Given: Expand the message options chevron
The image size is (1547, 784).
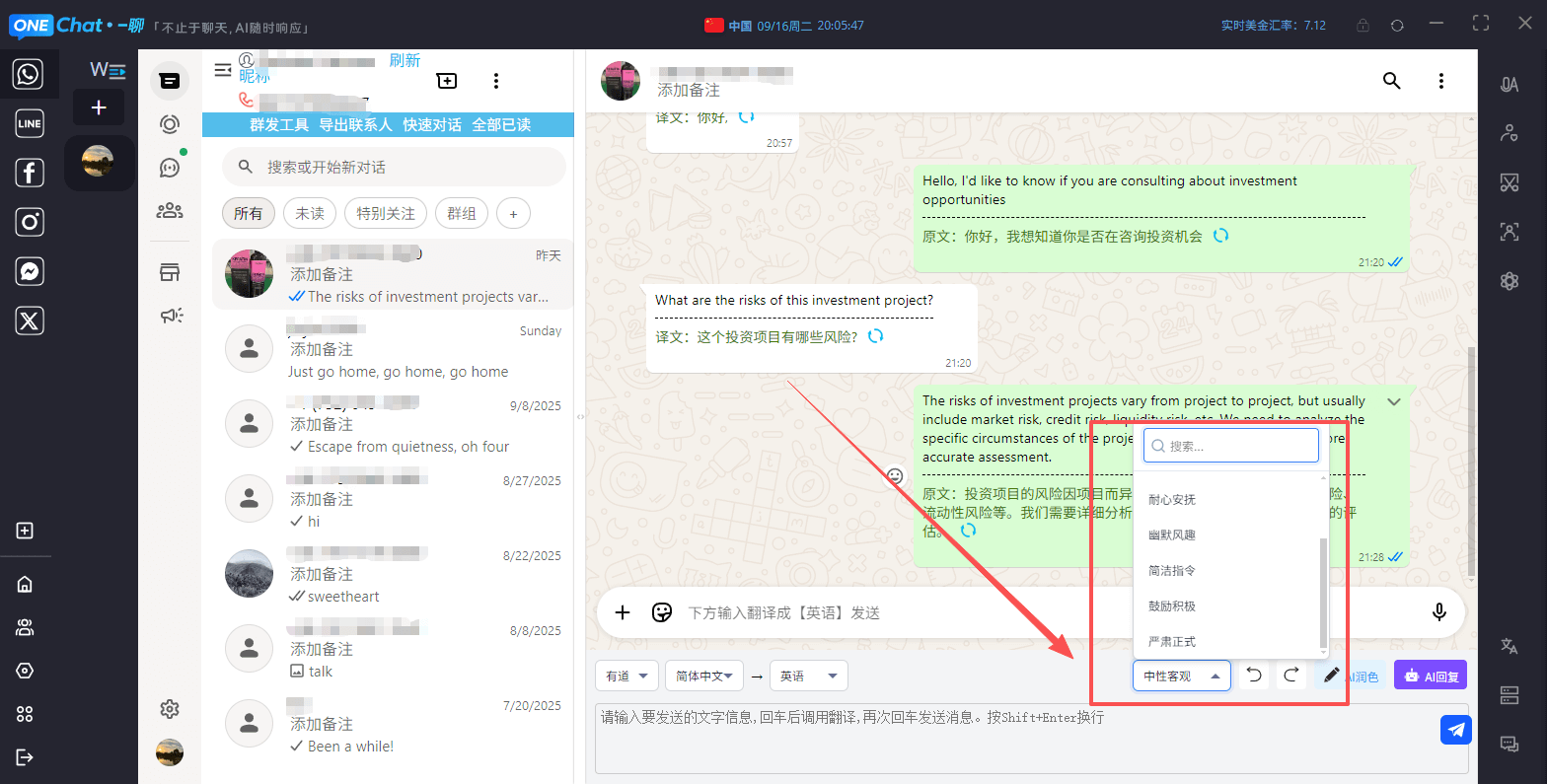Looking at the screenshot, I should [1394, 401].
